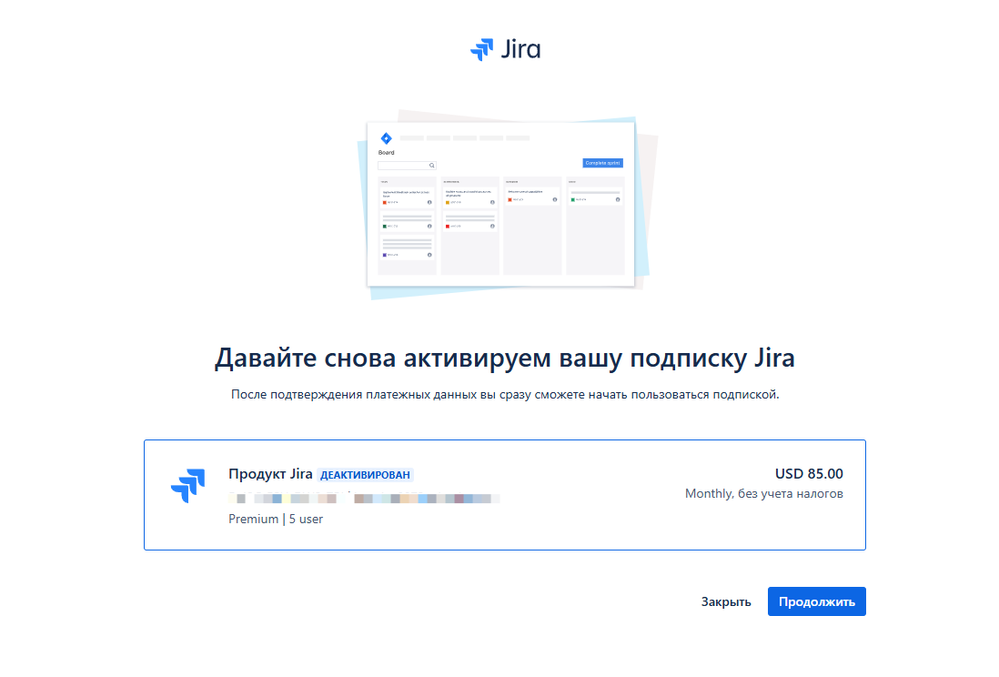Select the Продукт Jira product title
The width and height of the screenshot is (999, 677).
(270, 474)
